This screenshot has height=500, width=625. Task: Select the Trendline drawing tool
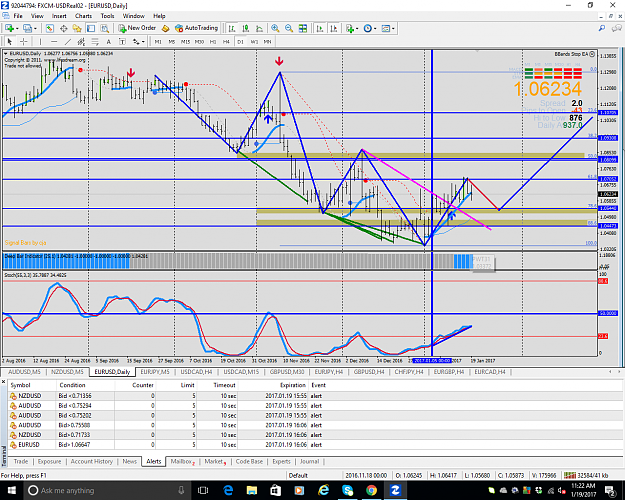pos(68,41)
